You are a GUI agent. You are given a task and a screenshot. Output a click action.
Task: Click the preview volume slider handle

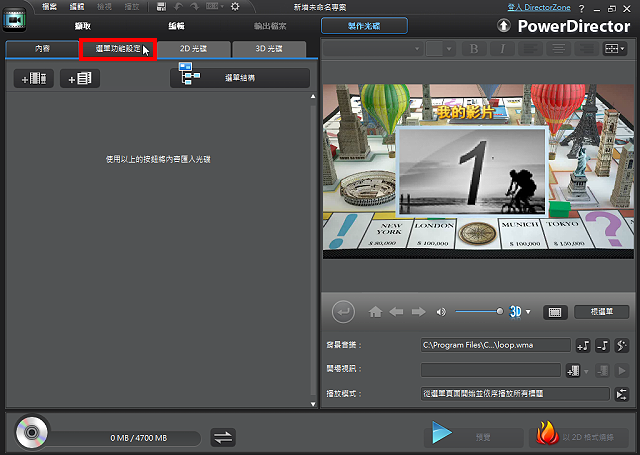500,311
